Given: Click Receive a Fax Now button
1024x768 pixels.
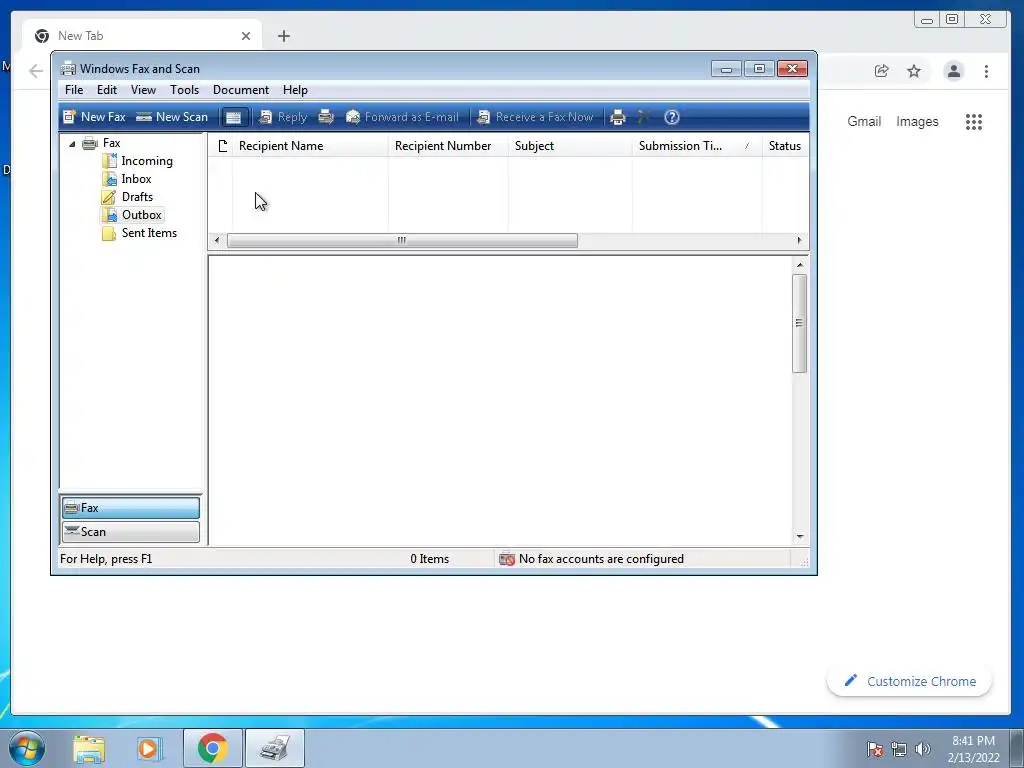Looking at the screenshot, I should (x=535, y=117).
